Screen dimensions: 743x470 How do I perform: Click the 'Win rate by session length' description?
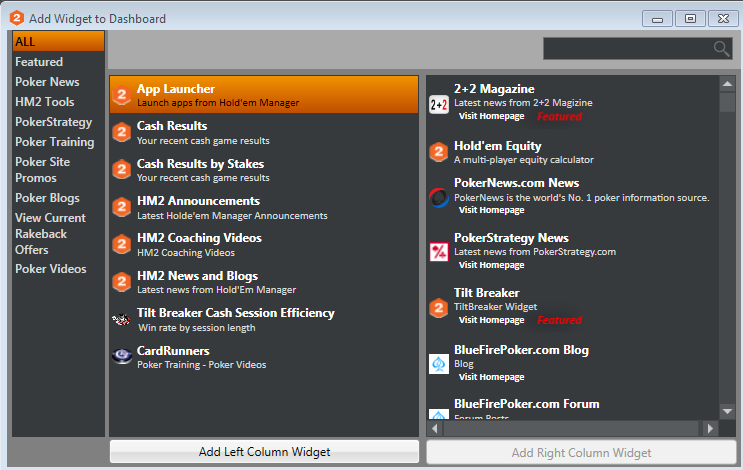pos(197,327)
